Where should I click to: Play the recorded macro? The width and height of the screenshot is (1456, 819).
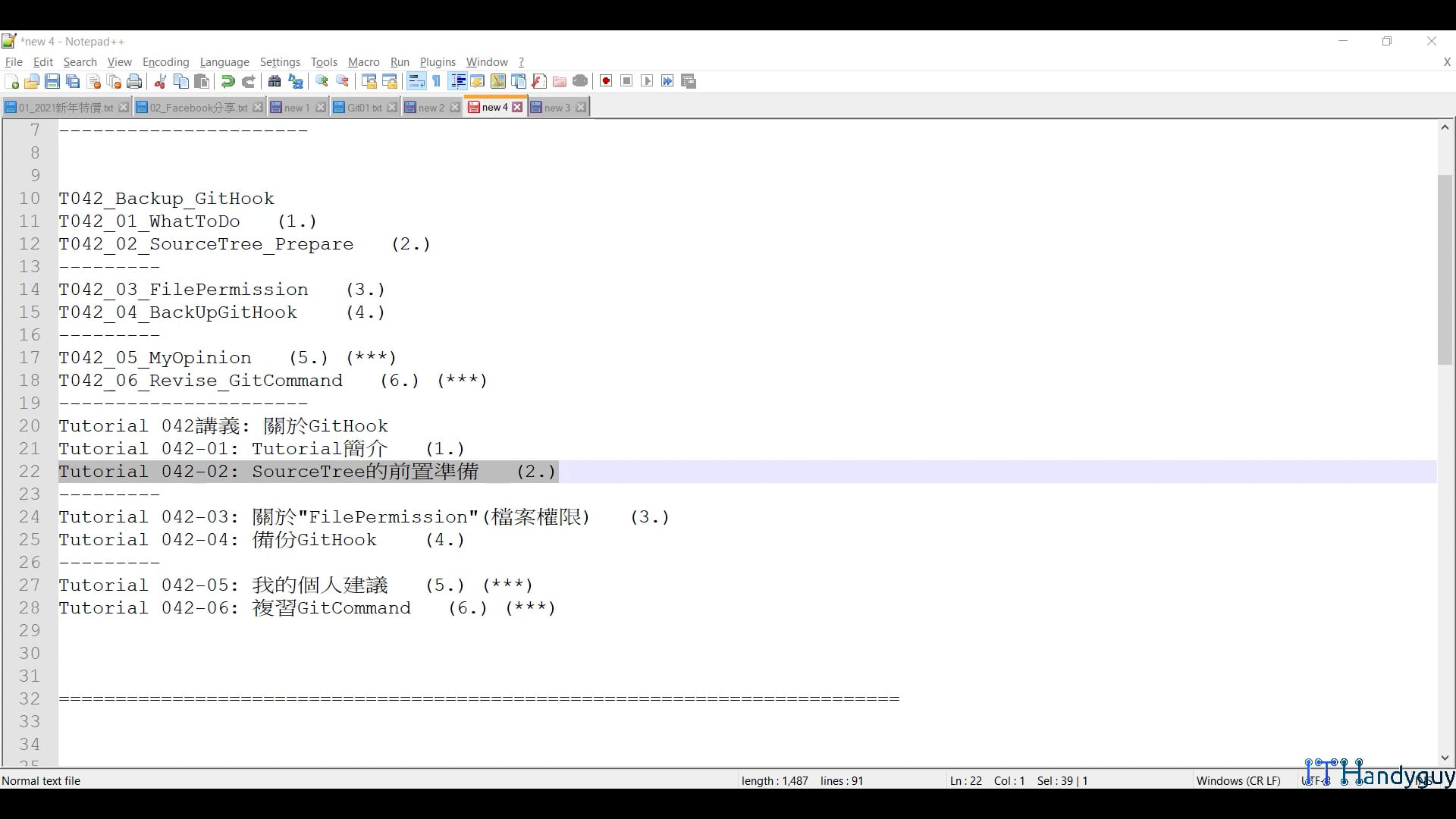pos(647,81)
